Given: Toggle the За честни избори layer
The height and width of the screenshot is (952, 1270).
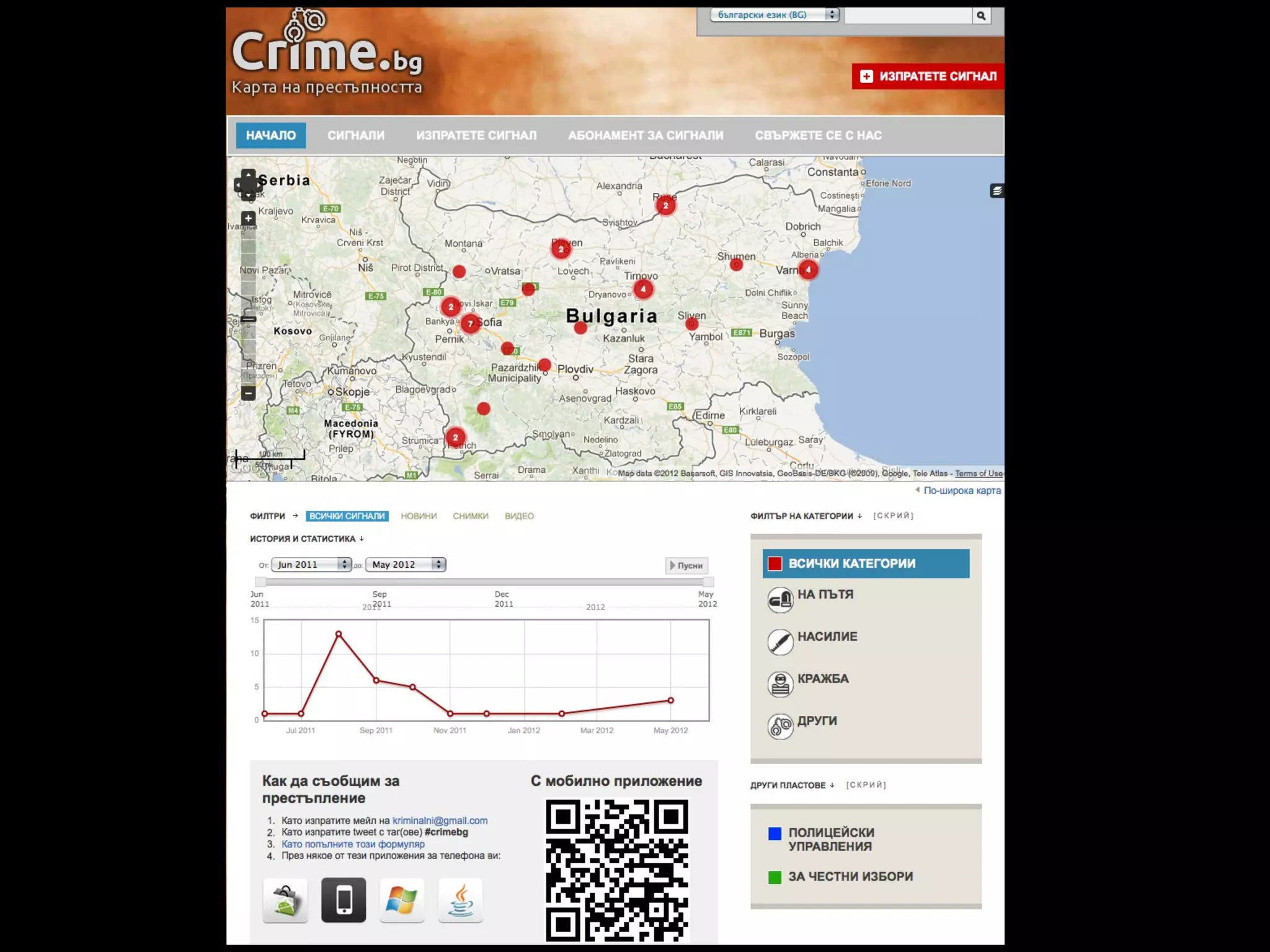Looking at the screenshot, I should click(x=850, y=876).
